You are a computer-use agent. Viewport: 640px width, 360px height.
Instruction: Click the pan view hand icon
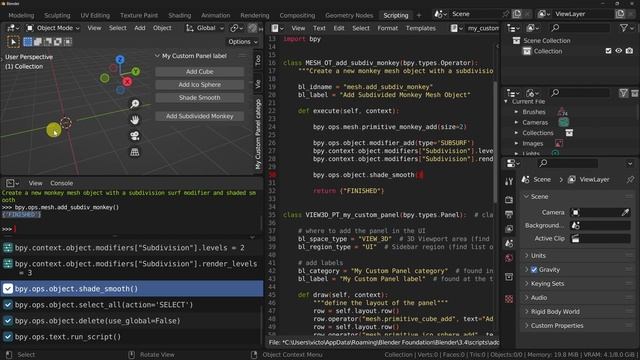coord(135,120)
